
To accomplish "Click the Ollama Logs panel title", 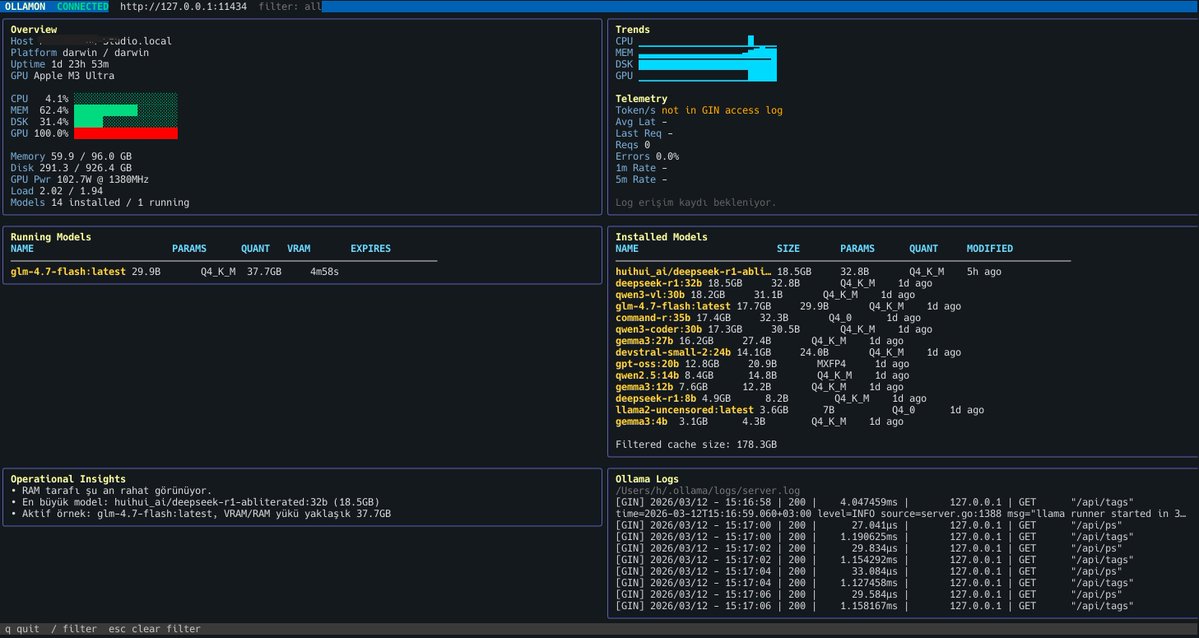I will click(647, 479).
